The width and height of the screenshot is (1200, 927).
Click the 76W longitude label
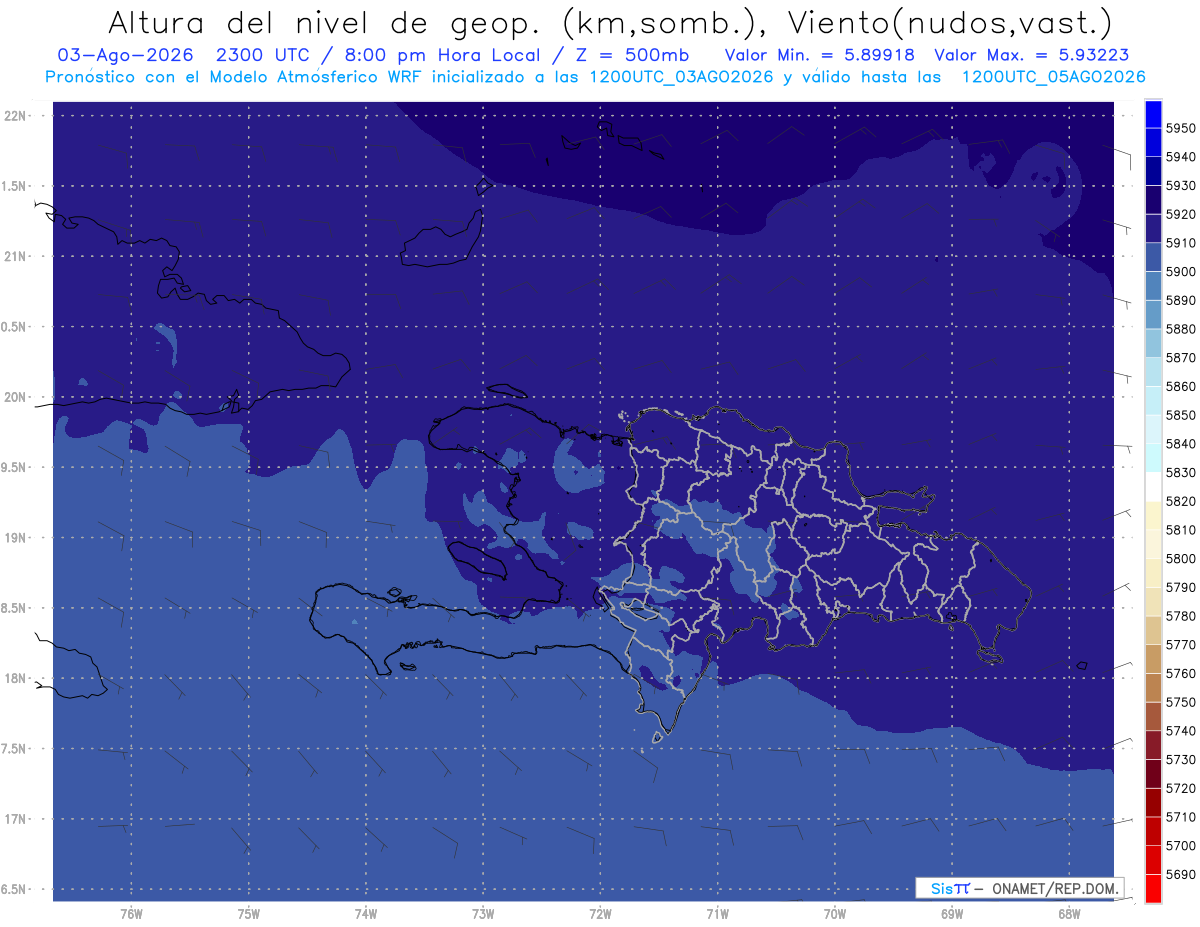pos(131,914)
